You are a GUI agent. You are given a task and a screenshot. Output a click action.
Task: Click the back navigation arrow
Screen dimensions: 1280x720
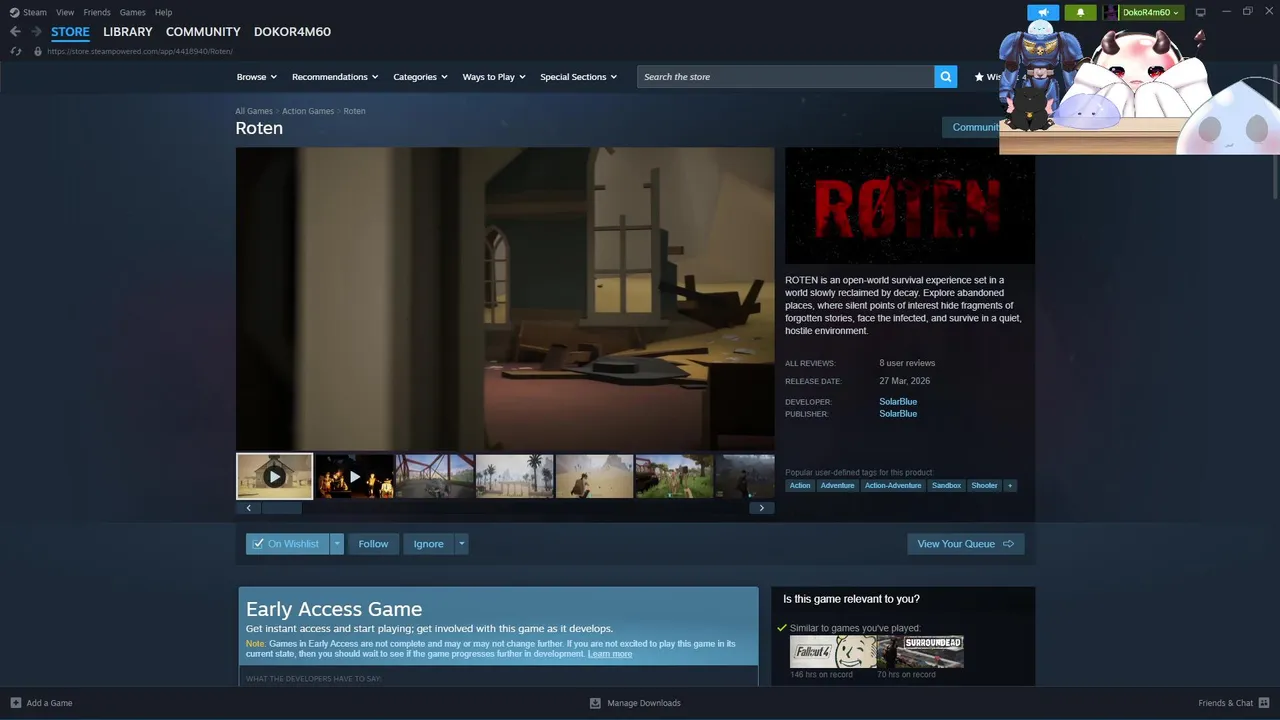click(x=15, y=32)
